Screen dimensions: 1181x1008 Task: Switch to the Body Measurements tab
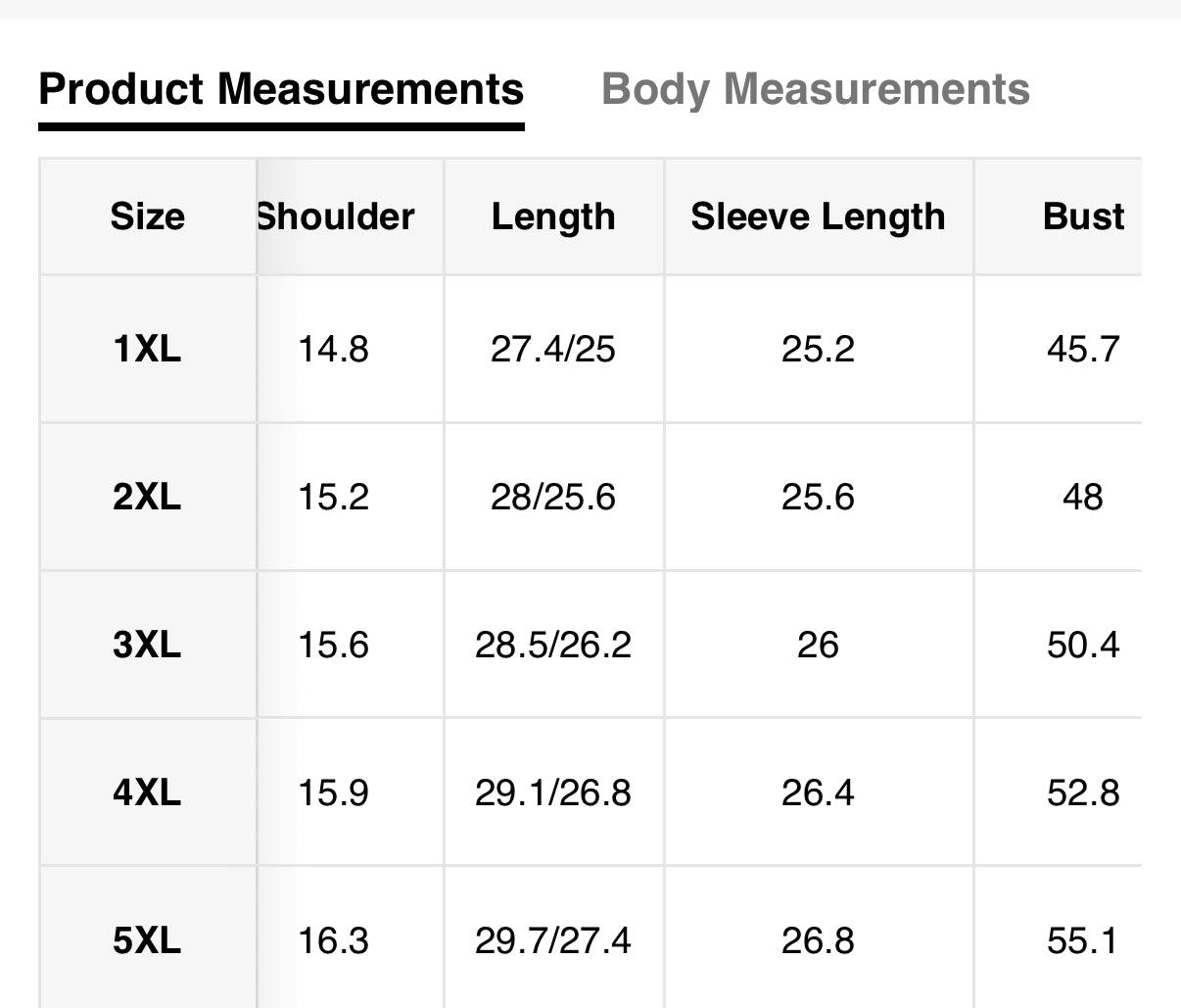point(815,89)
